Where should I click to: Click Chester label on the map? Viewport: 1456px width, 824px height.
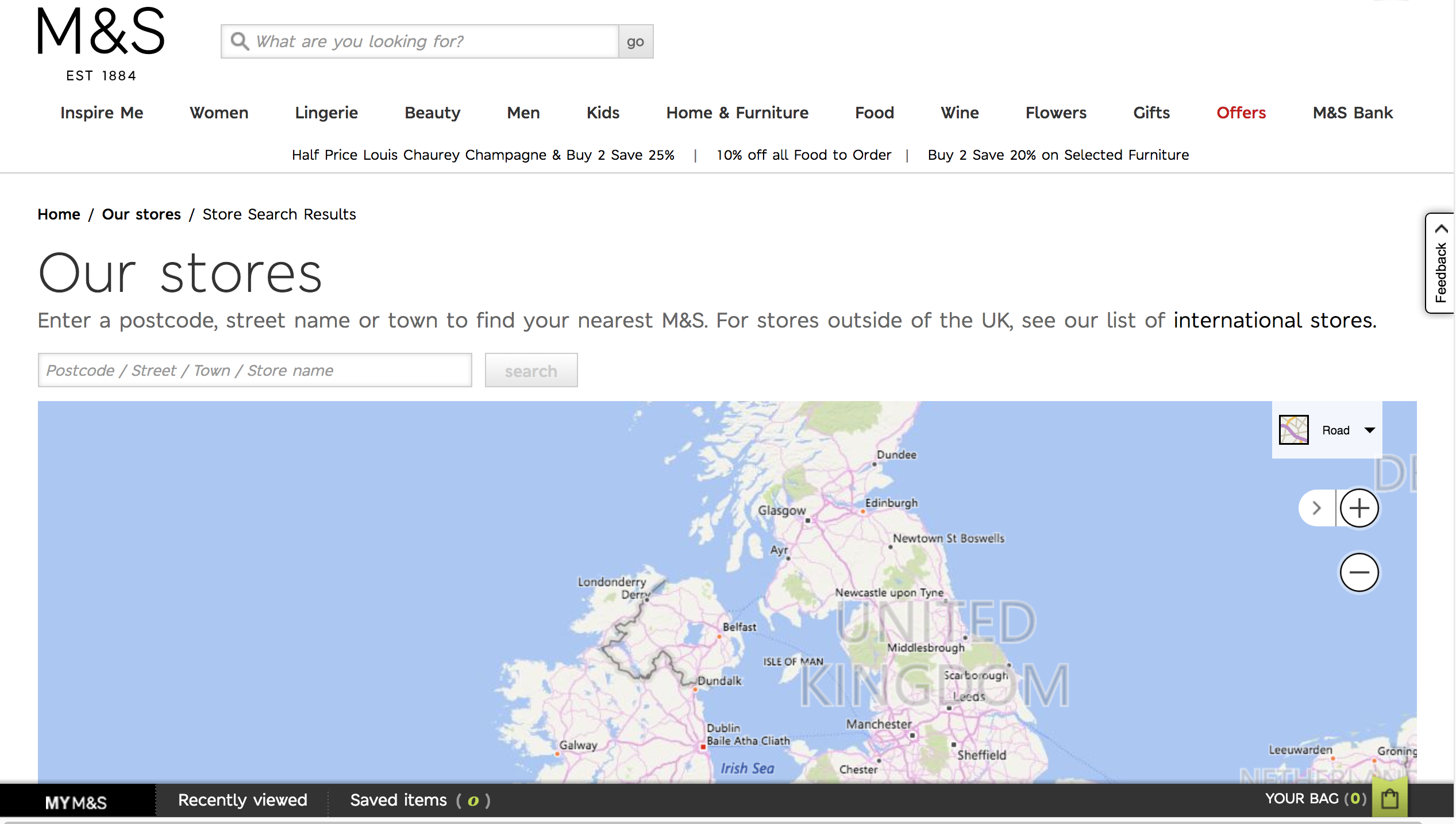coord(858,769)
